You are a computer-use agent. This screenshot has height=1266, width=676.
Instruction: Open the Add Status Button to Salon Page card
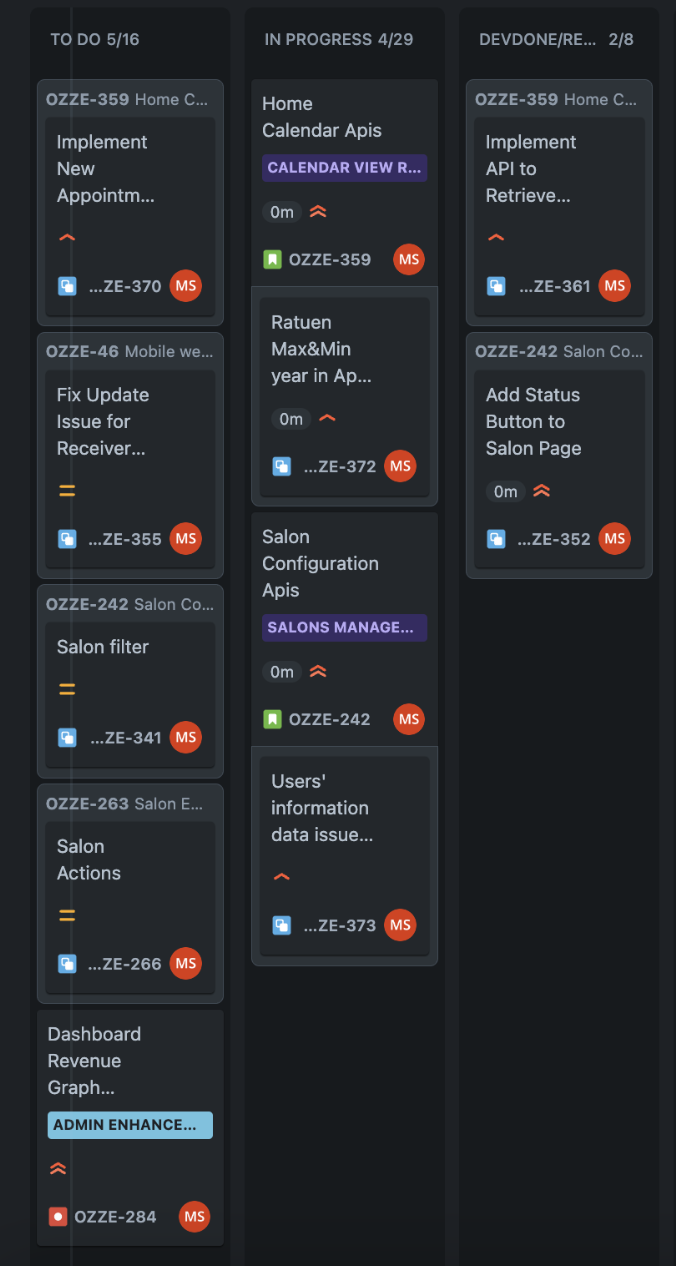(533, 422)
